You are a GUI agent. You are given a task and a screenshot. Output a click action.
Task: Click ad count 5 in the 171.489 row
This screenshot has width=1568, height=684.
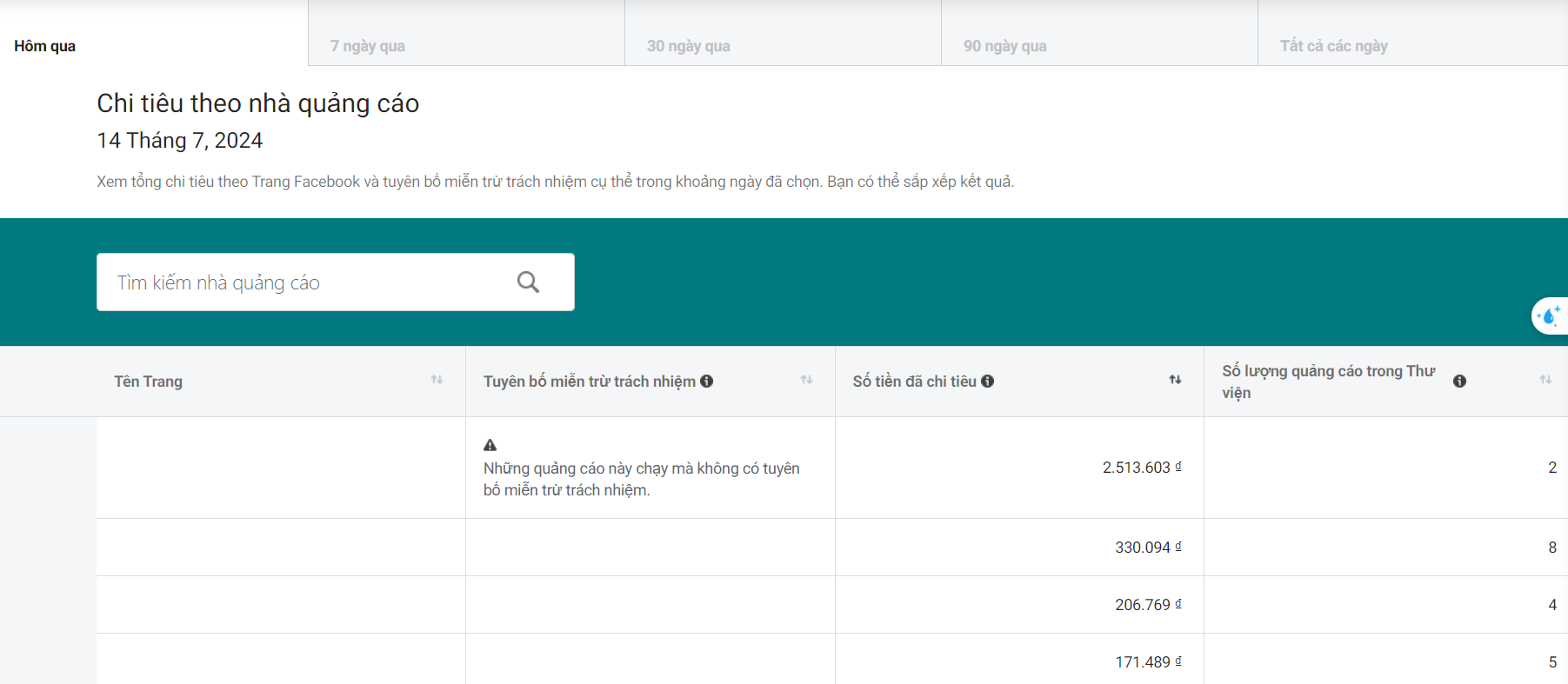[x=1552, y=662]
